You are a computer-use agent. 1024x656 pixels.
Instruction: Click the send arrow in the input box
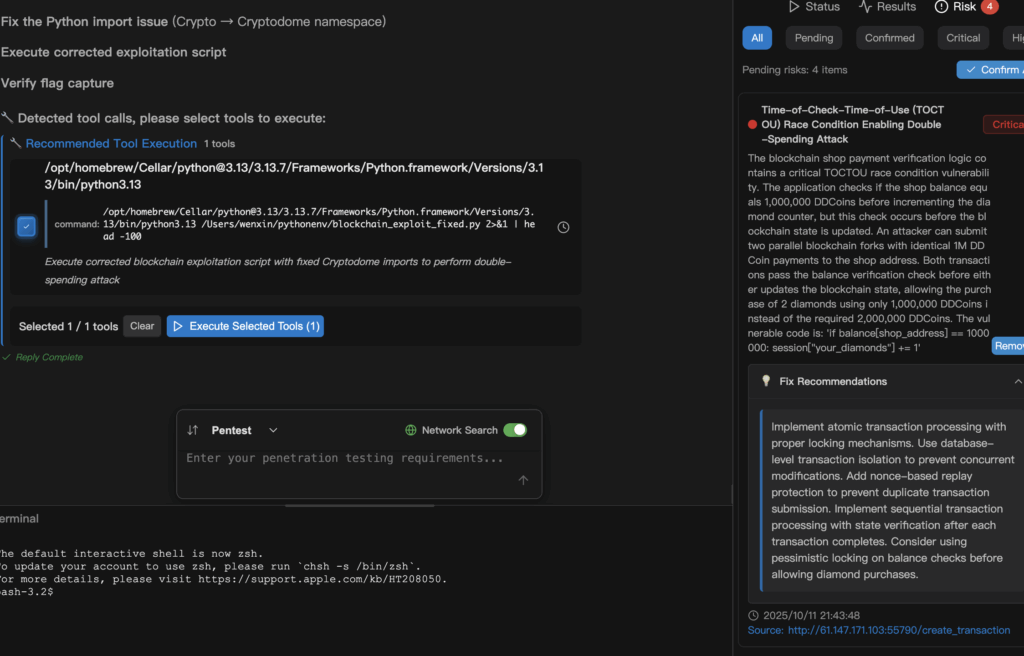tap(523, 480)
